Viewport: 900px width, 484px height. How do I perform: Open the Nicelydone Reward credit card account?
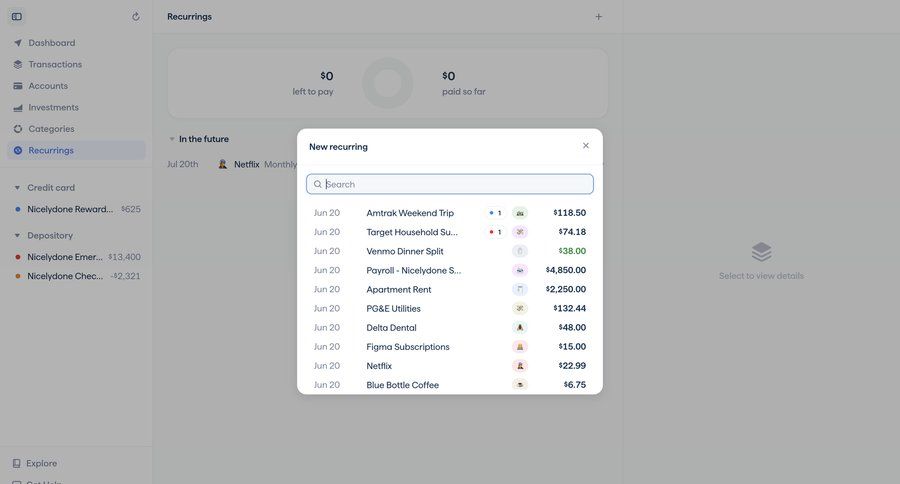pos(76,210)
